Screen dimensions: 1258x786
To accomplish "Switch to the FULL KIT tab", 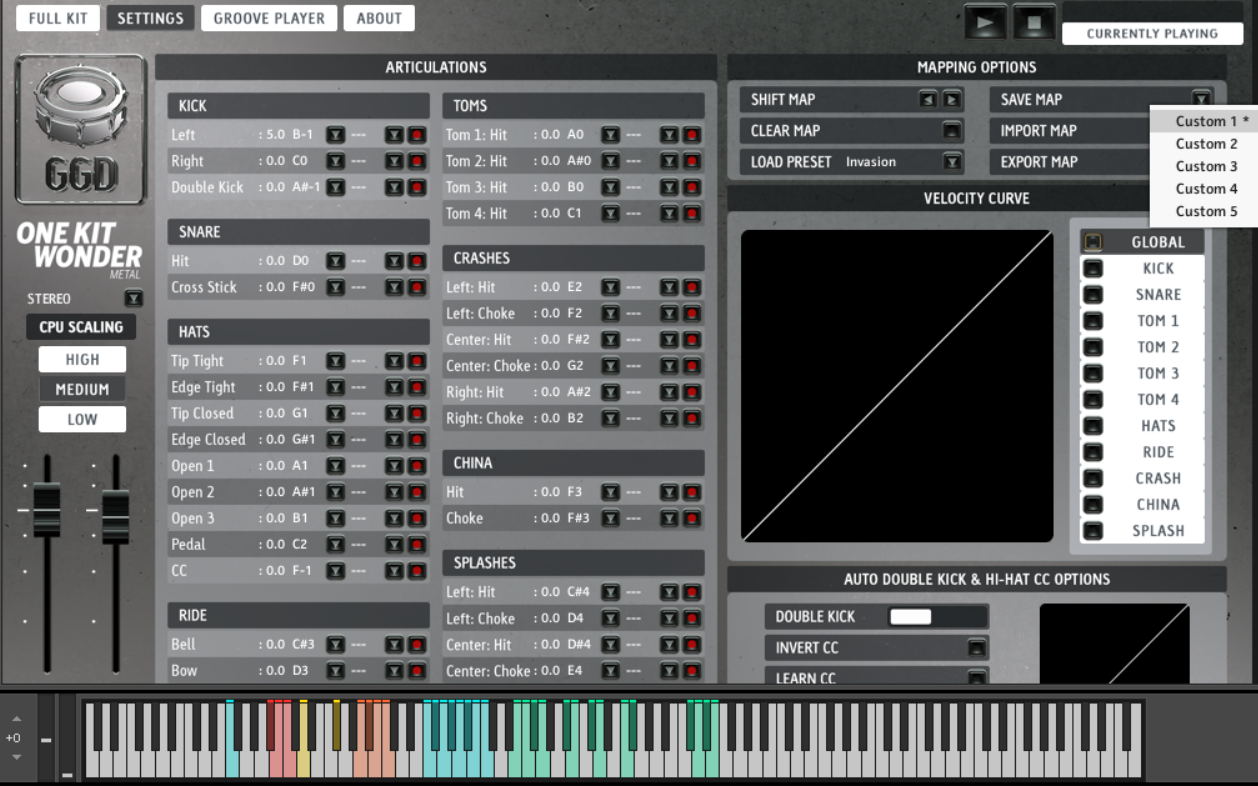I will [58, 18].
